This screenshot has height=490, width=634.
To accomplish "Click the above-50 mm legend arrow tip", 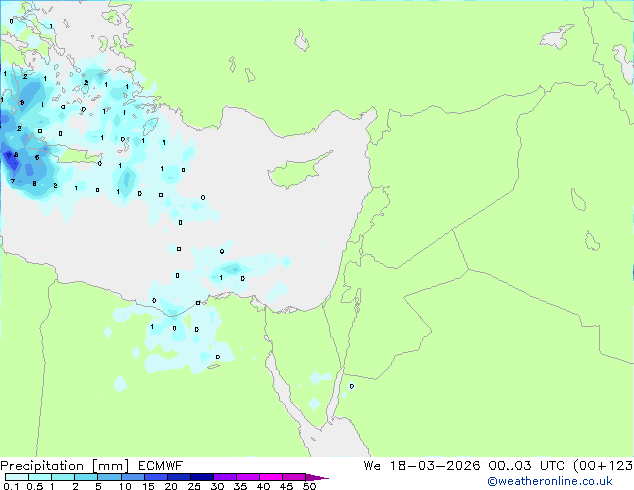I will tap(317, 477).
